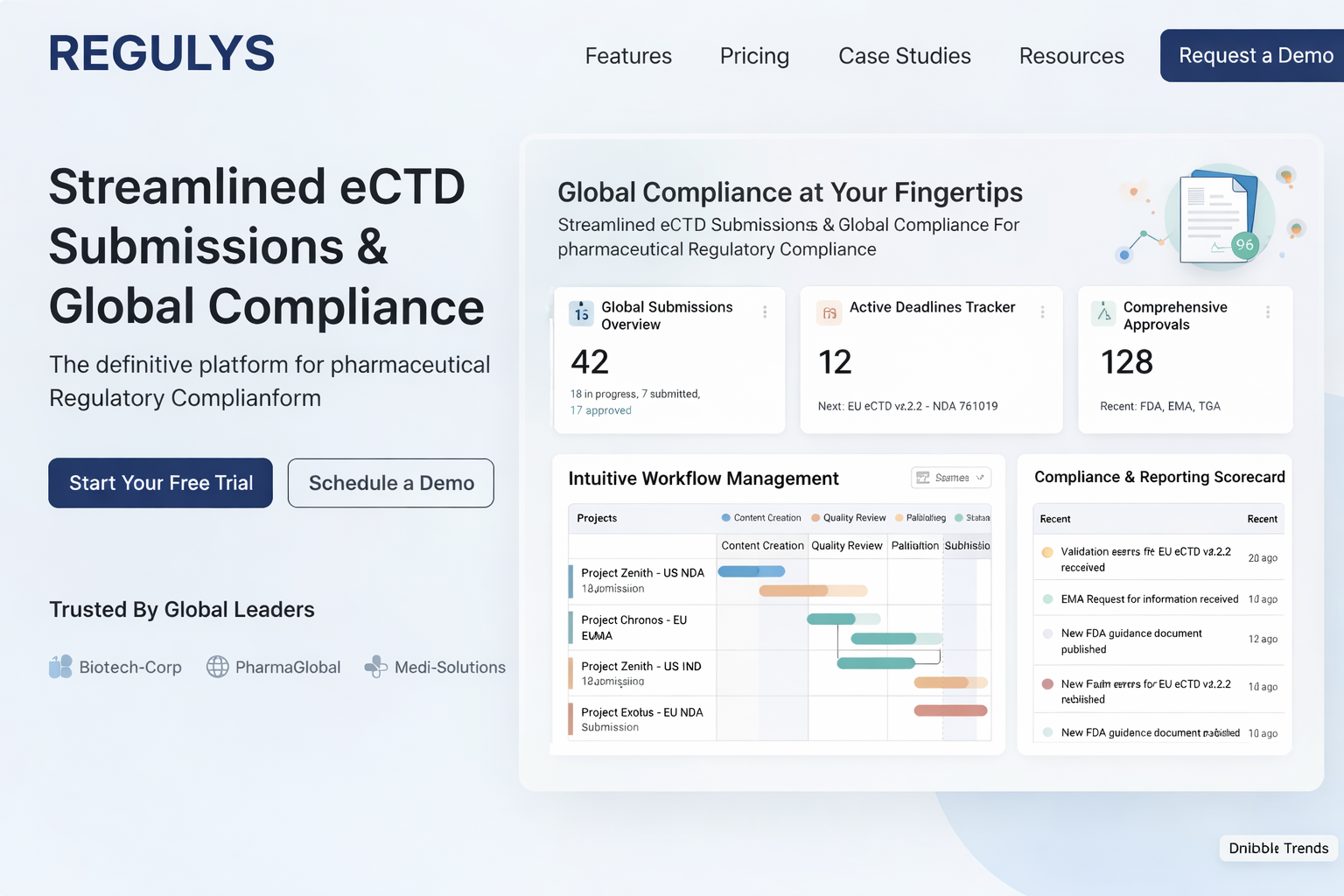Click Project Zenith US NDA blue progress bar
Screen dimensions: 1344x896
pyautogui.click(x=751, y=571)
